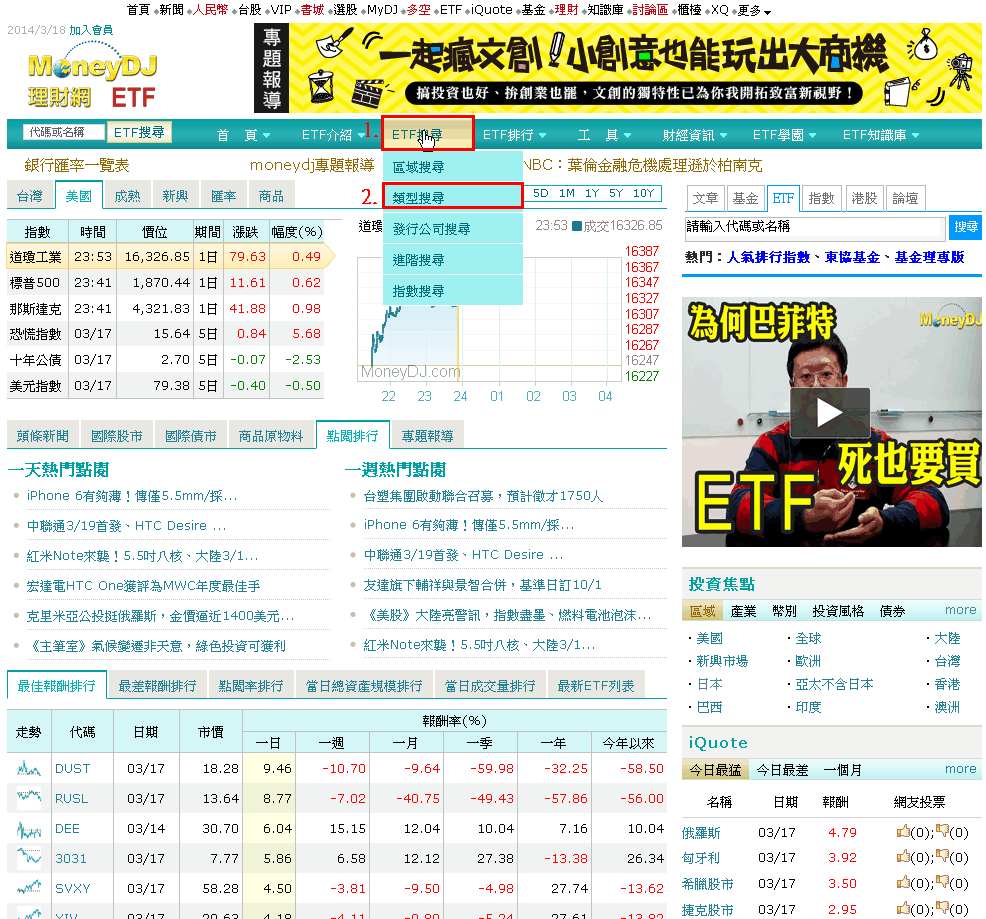
Task: Thumbs up vote for 希臘股市
Action: click(903, 883)
